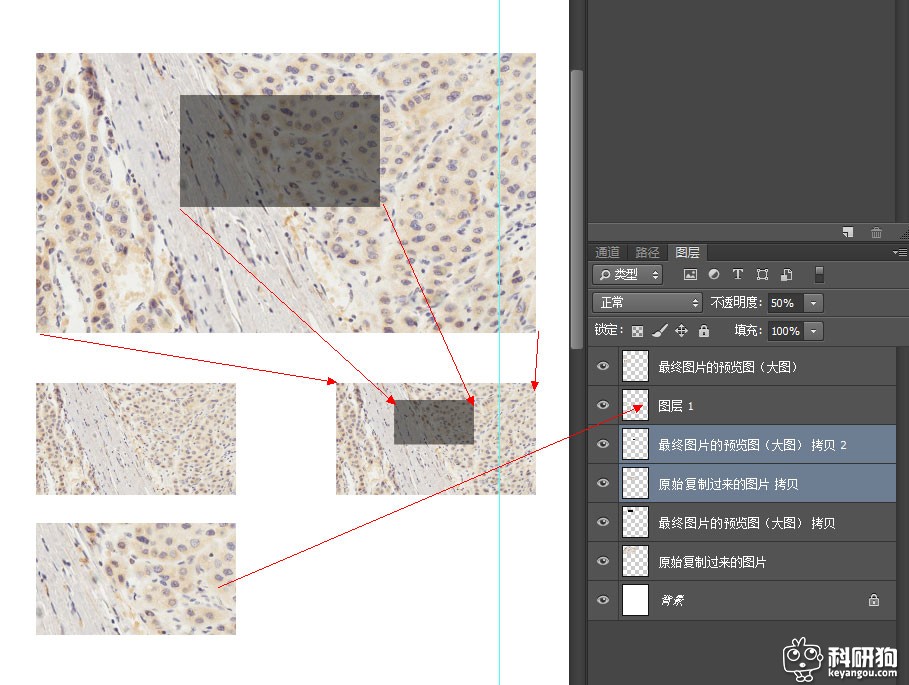Toggle the layer filter on/off switch

tap(819, 275)
